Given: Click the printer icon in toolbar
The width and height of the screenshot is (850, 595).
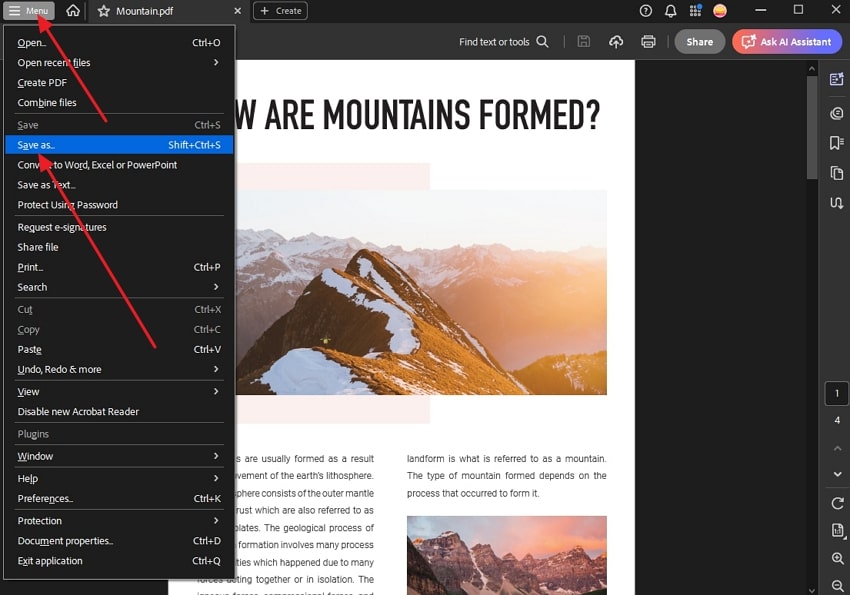Looking at the screenshot, I should [x=648, y=42].
